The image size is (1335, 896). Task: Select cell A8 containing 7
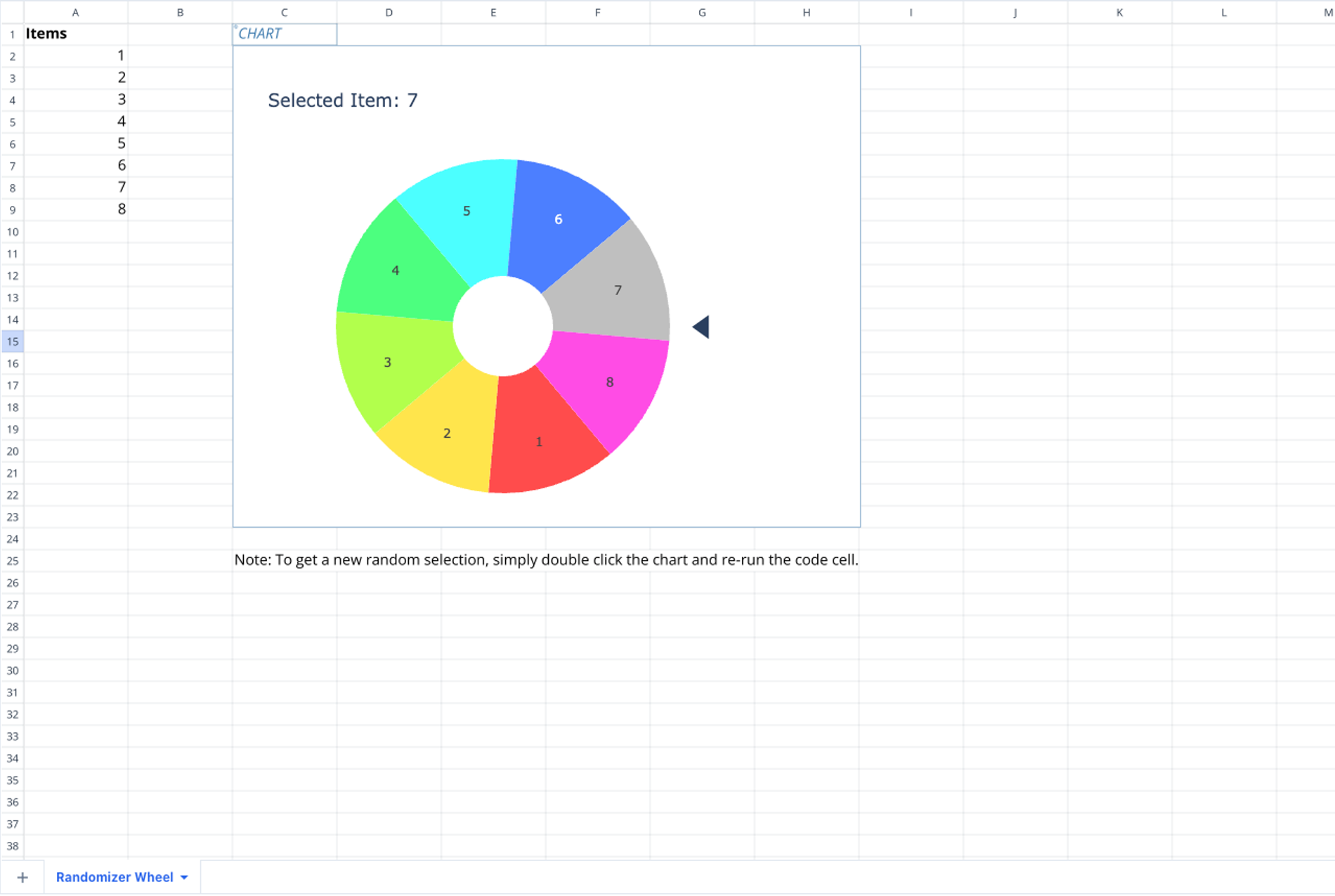(76, 187)
